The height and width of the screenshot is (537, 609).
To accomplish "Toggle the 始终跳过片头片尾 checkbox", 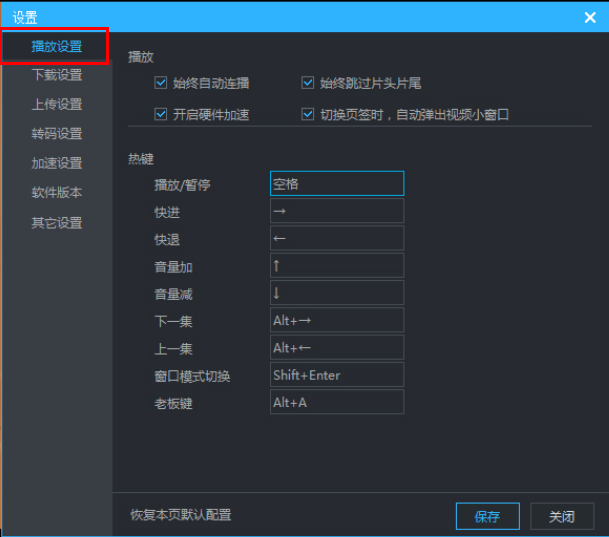I will pyautogui.click(x=309, y=84).
